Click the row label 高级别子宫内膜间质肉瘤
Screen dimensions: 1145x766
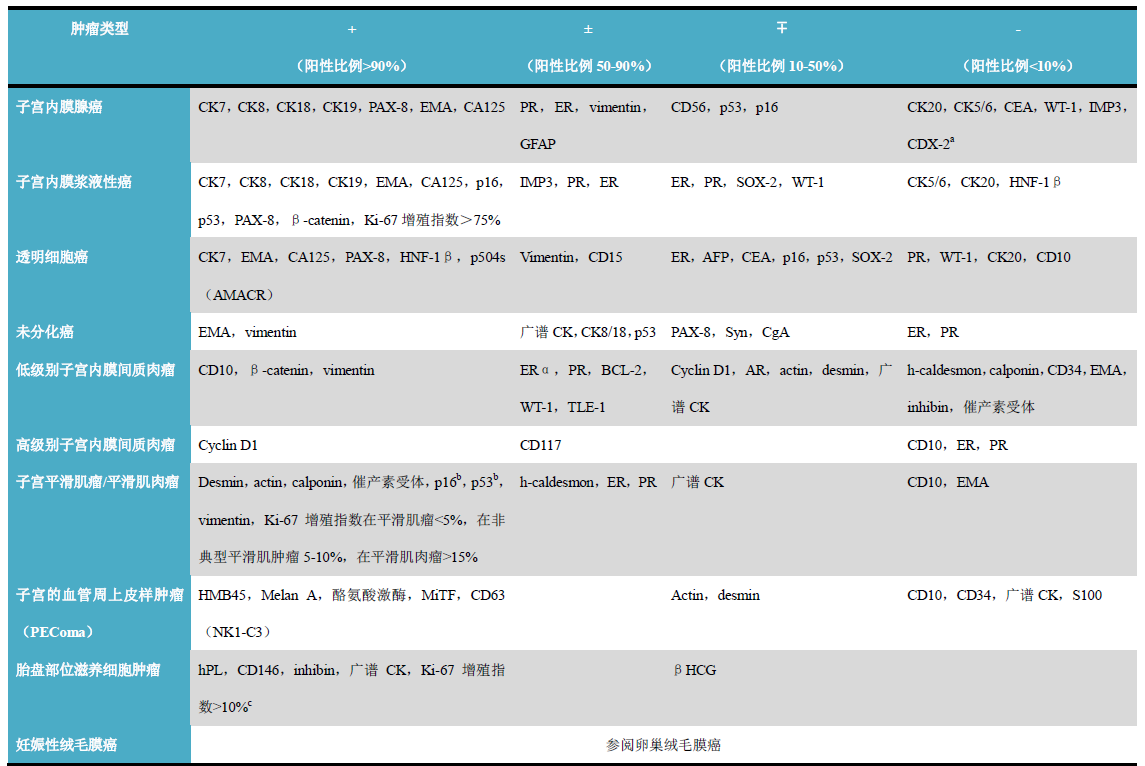96,445
